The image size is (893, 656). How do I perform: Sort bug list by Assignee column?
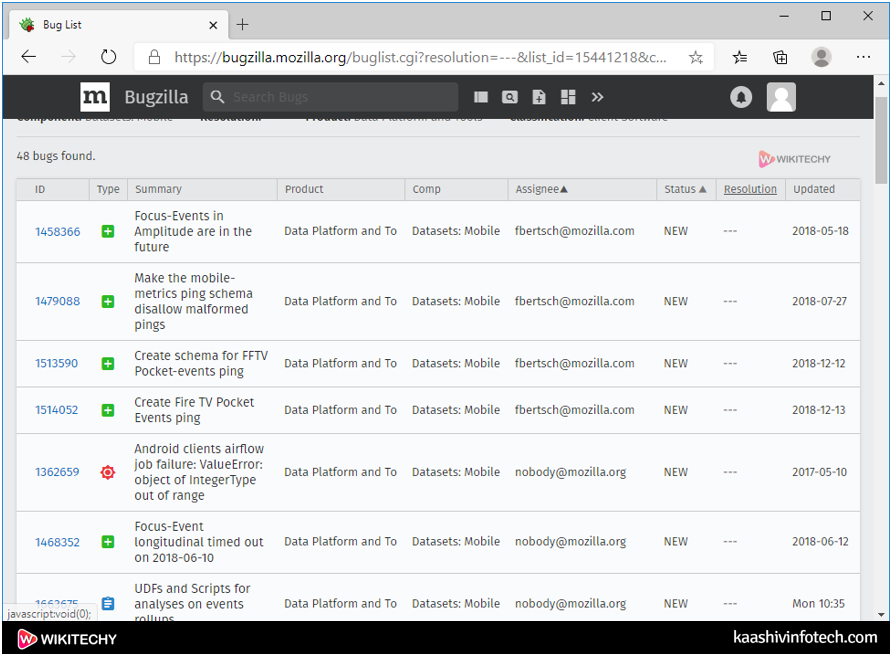click(541, 189)
